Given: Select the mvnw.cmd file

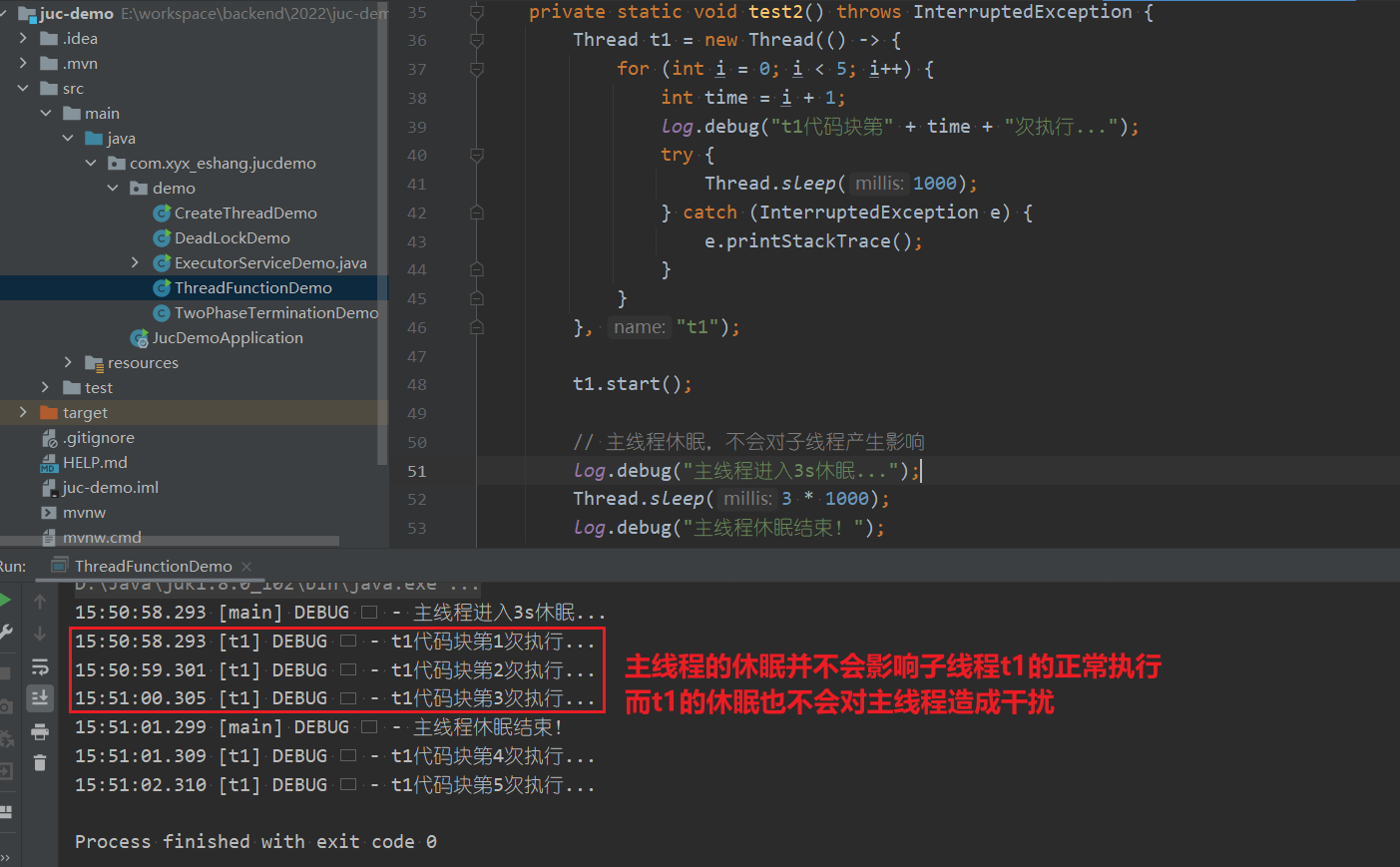Looking at the screenshot, I should tap(102, 537).
